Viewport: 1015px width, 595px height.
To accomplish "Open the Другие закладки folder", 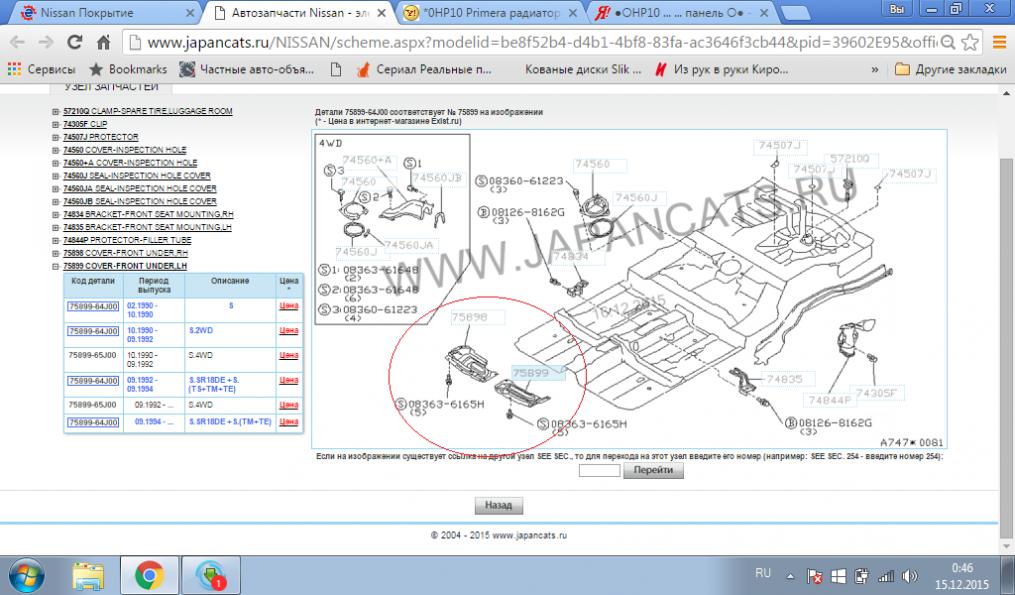I will (950, 69).
